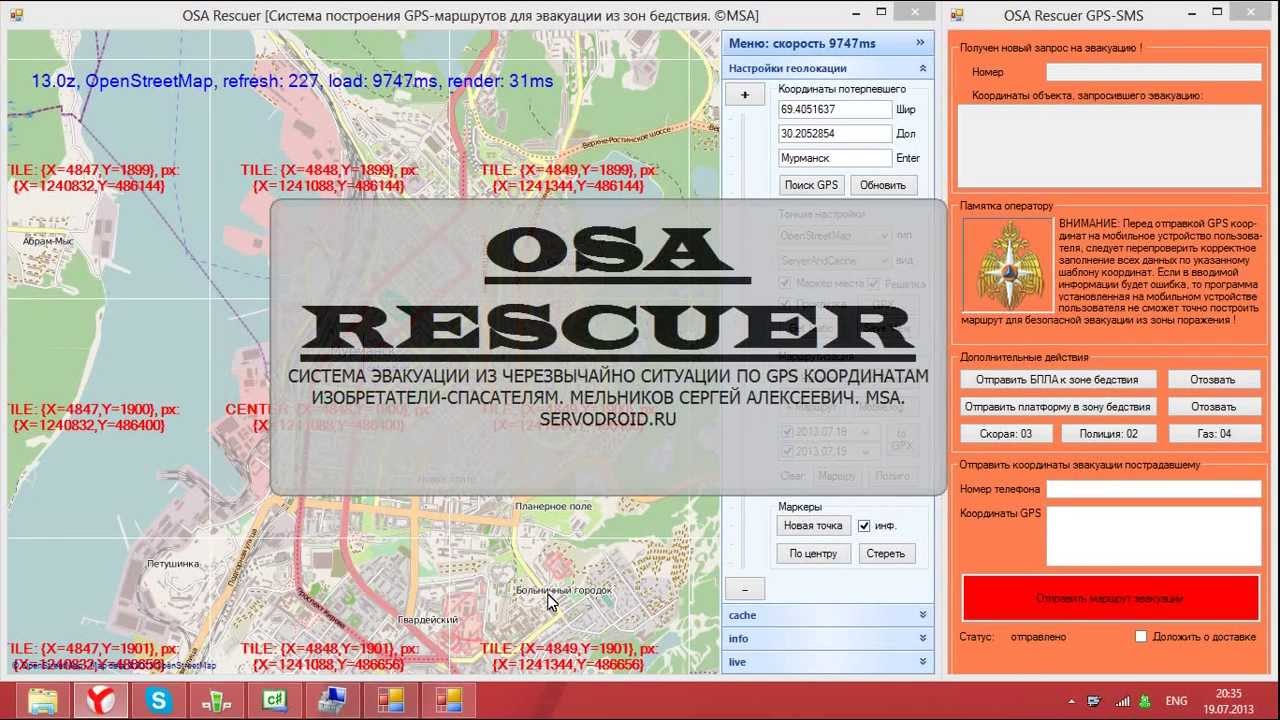Open the Action Center flag tray icon

coord(1095,701)
